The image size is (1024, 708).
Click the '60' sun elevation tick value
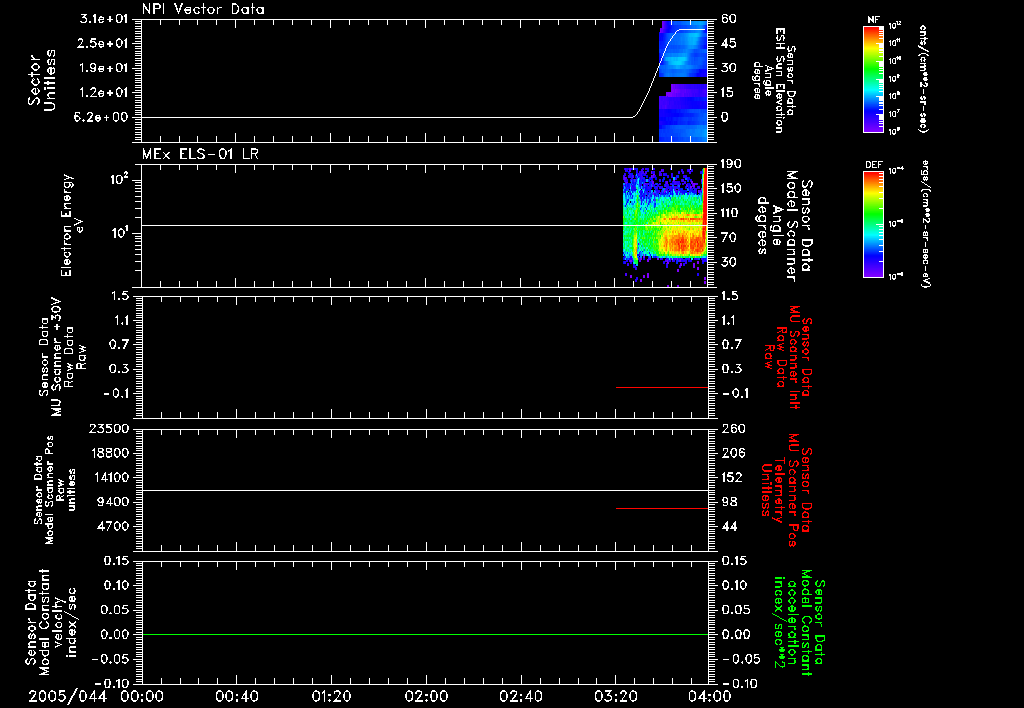[729, 19]
